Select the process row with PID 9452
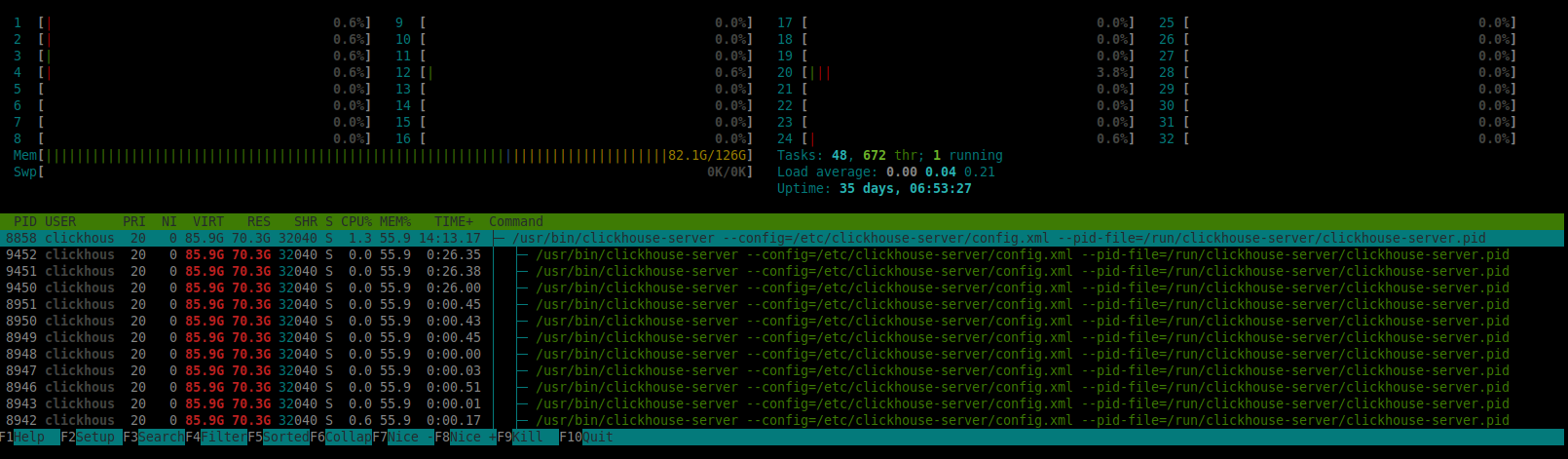Image resolution: width=1568 pixels, height=459 pixels. tap(783, 254)
